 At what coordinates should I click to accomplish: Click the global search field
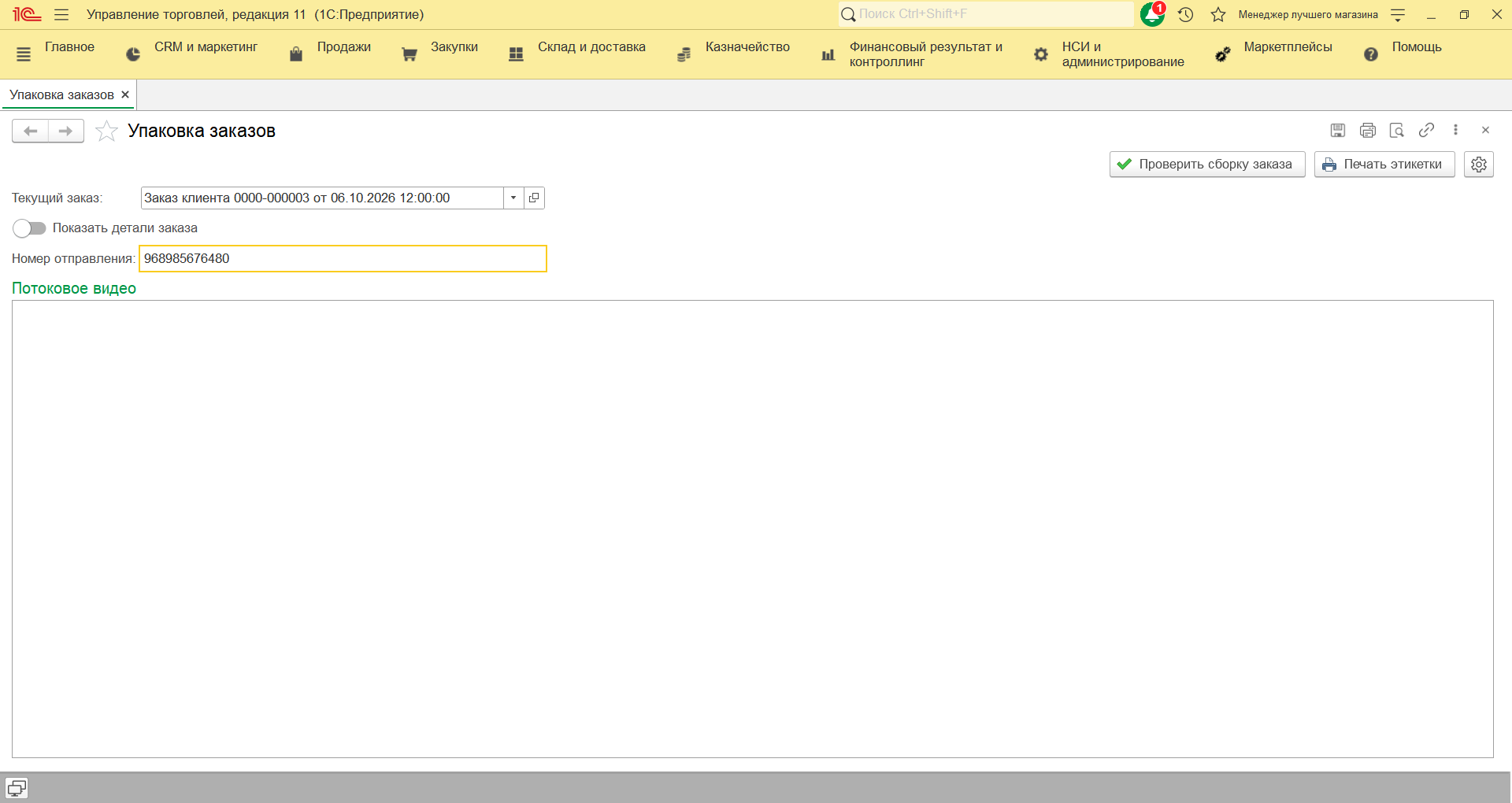[x=986, y=14]
